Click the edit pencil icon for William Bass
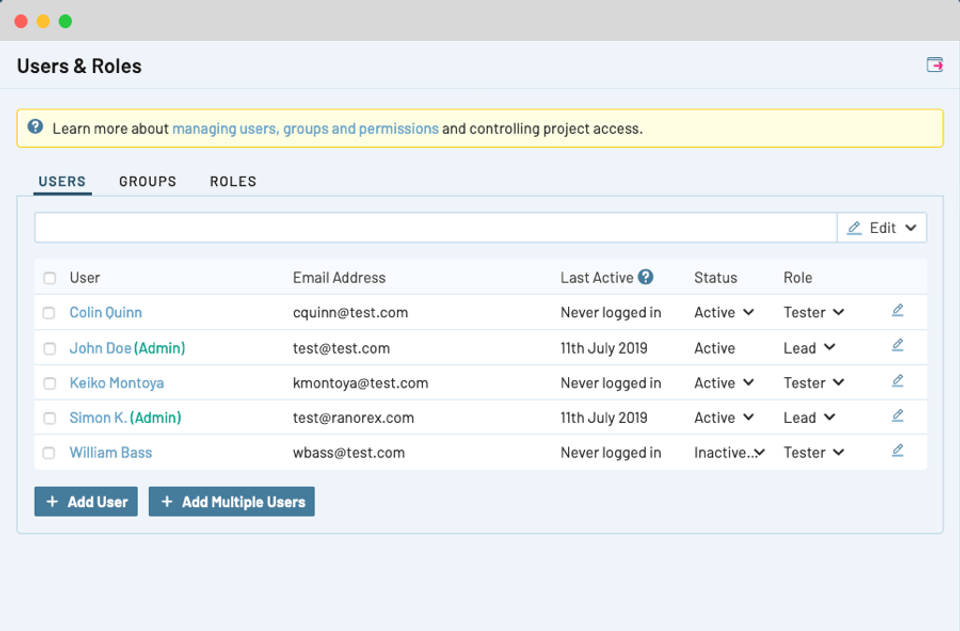 pyautogui.click(x=897, y=451)
